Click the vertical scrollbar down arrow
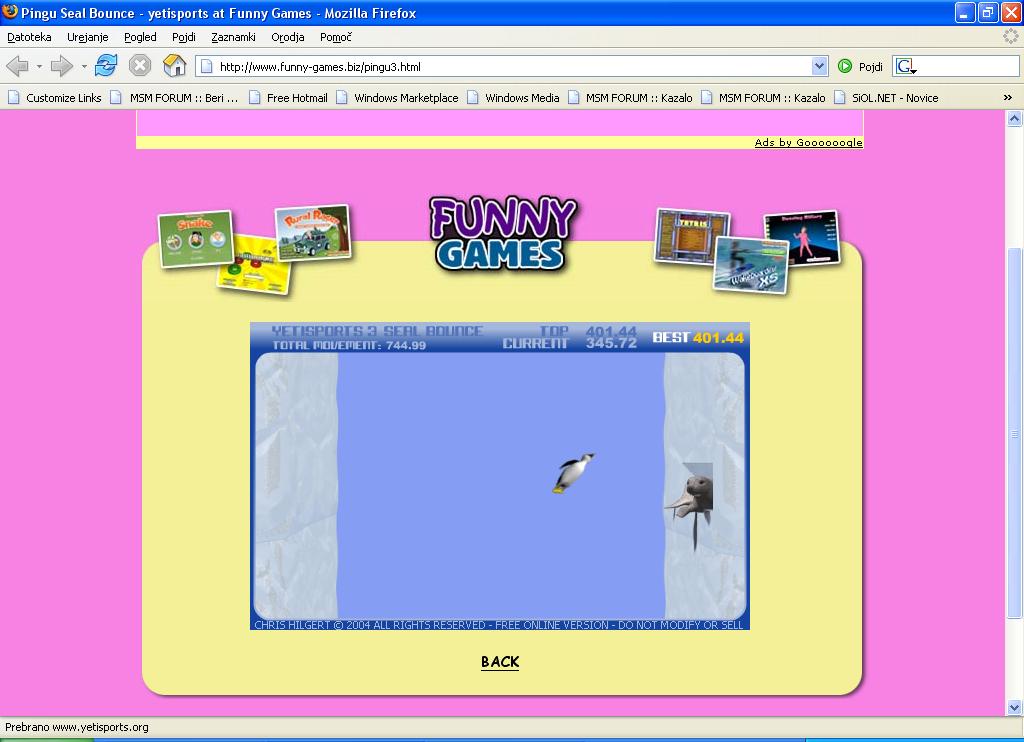The image size is (1024, 742). (x=1014, y=707)
